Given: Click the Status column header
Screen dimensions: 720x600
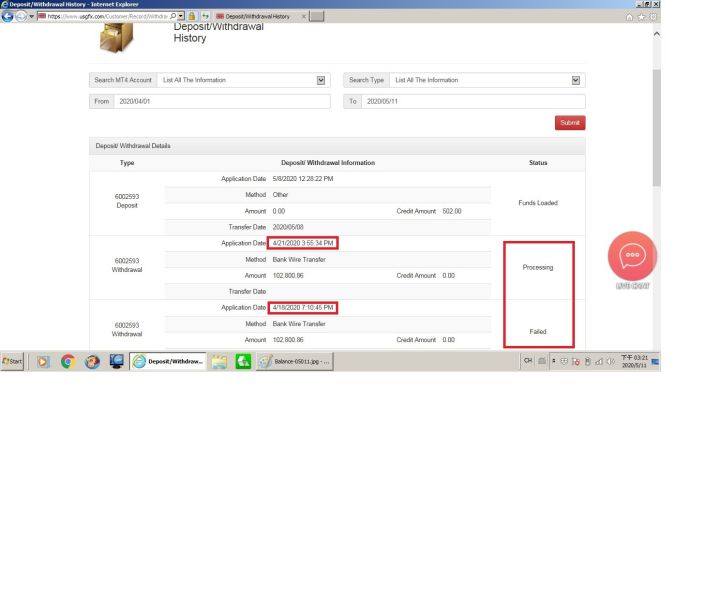Looking at the screenshot, I should click(538, 163).
